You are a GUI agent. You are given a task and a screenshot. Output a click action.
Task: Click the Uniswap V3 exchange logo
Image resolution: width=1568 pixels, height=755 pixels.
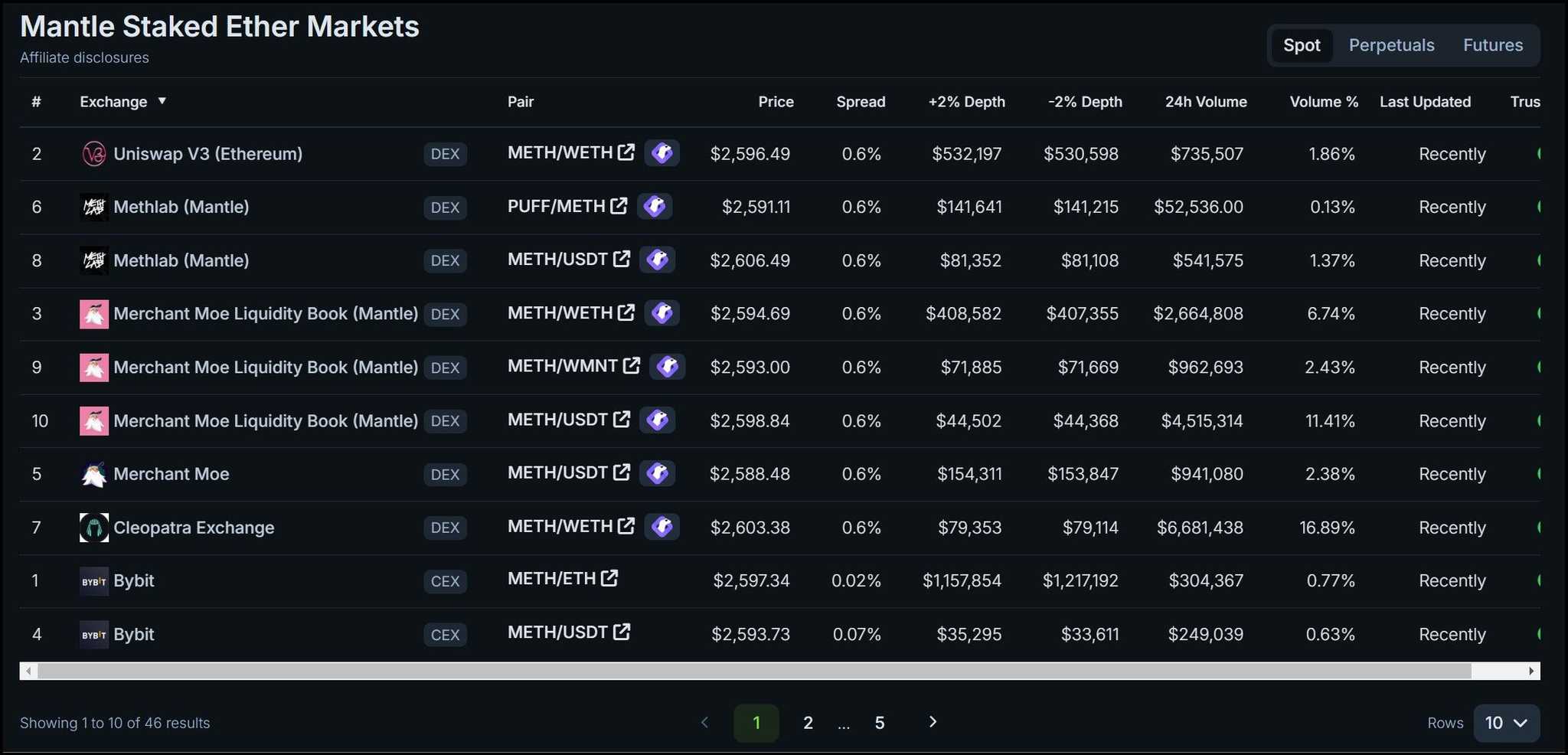click(x=93, y=154)
